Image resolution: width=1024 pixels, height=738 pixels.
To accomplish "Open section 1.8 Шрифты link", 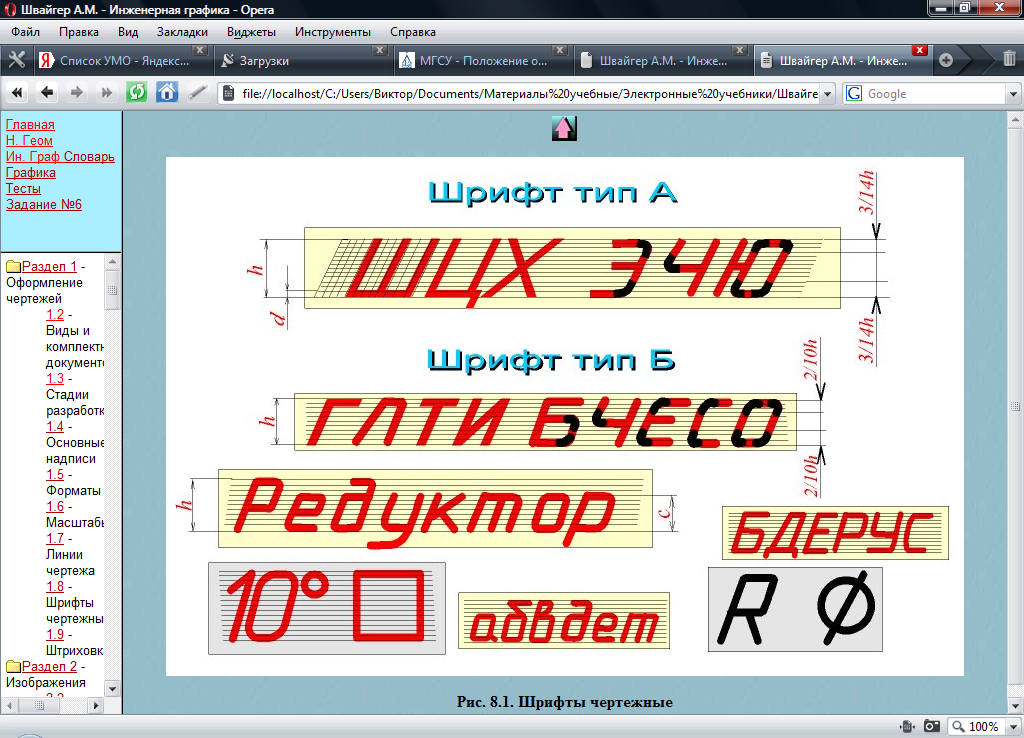I will tap(55, 586).
